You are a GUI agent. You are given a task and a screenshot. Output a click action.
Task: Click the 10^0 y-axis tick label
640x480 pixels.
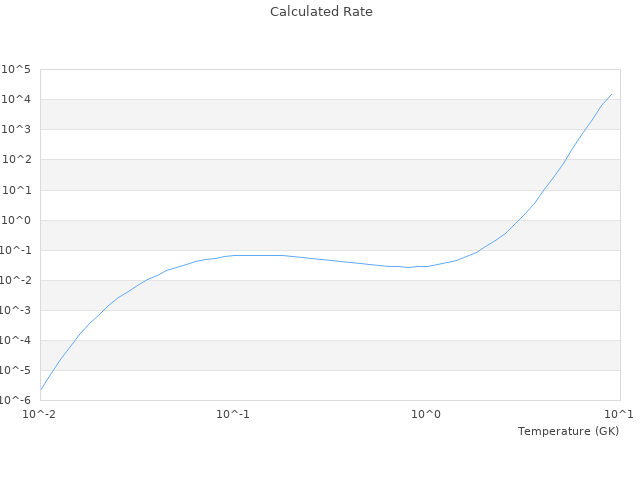[16, 220]
